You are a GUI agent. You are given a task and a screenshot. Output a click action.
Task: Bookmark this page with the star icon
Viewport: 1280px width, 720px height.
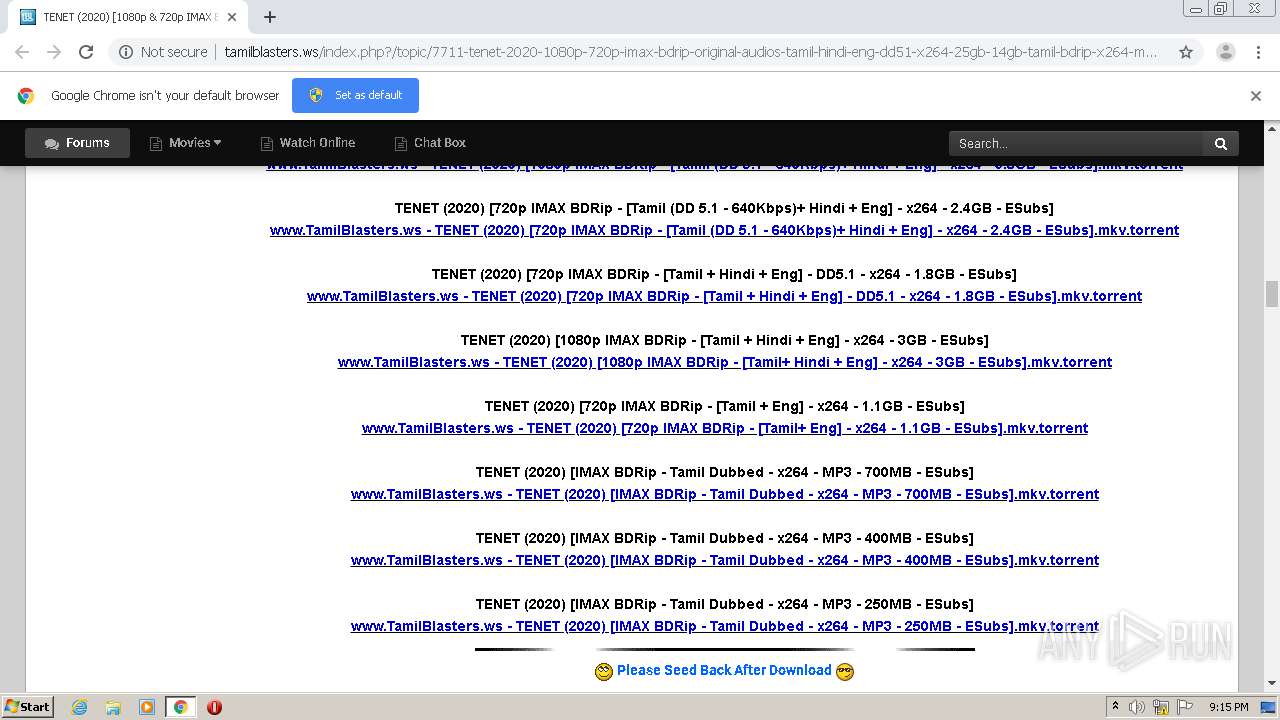pyautogui.click(x=1186, y=52)
